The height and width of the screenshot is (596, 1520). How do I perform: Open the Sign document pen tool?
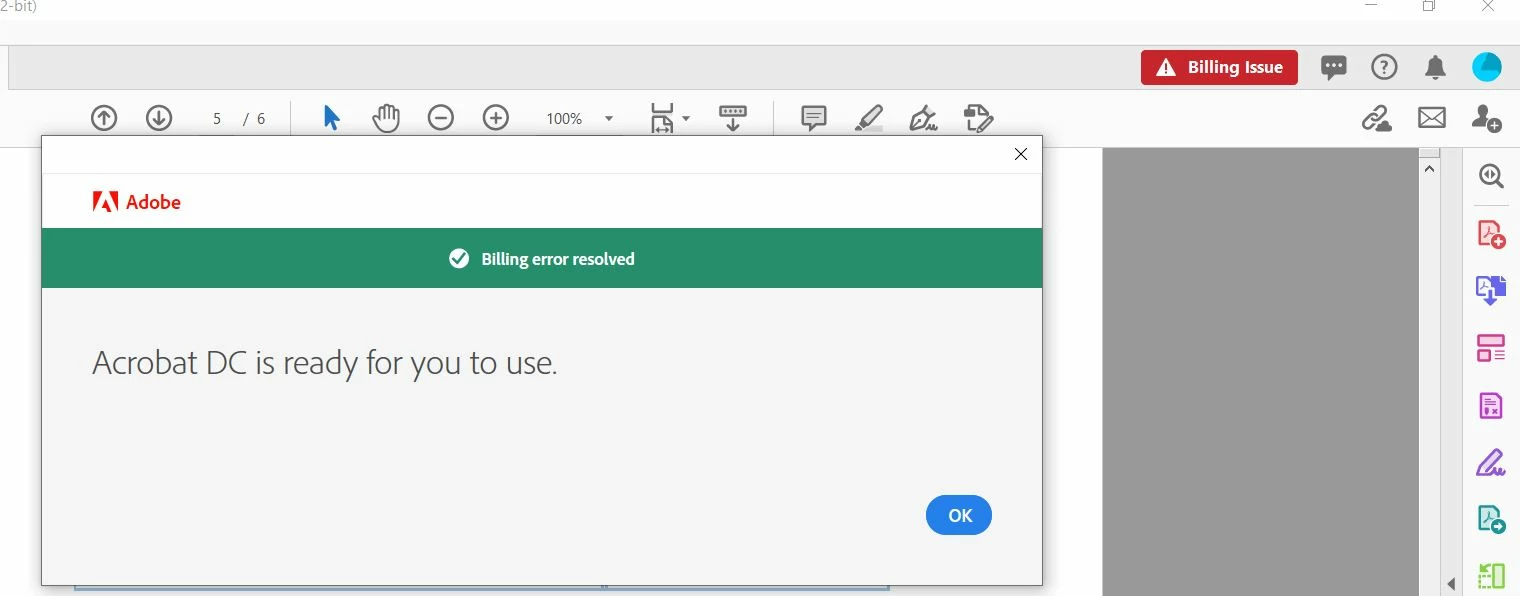[923, 118]
